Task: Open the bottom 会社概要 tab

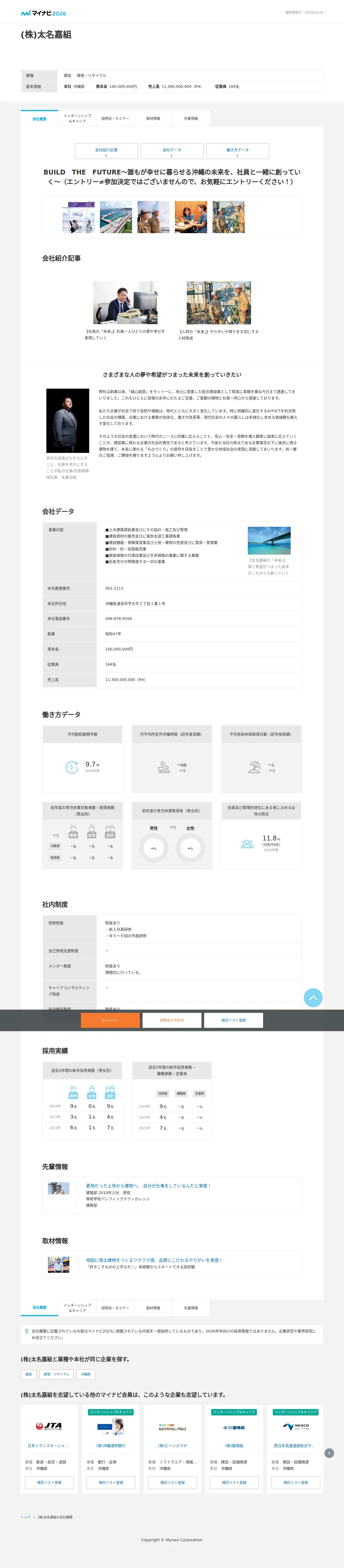Action: [x=40, y=1308]
